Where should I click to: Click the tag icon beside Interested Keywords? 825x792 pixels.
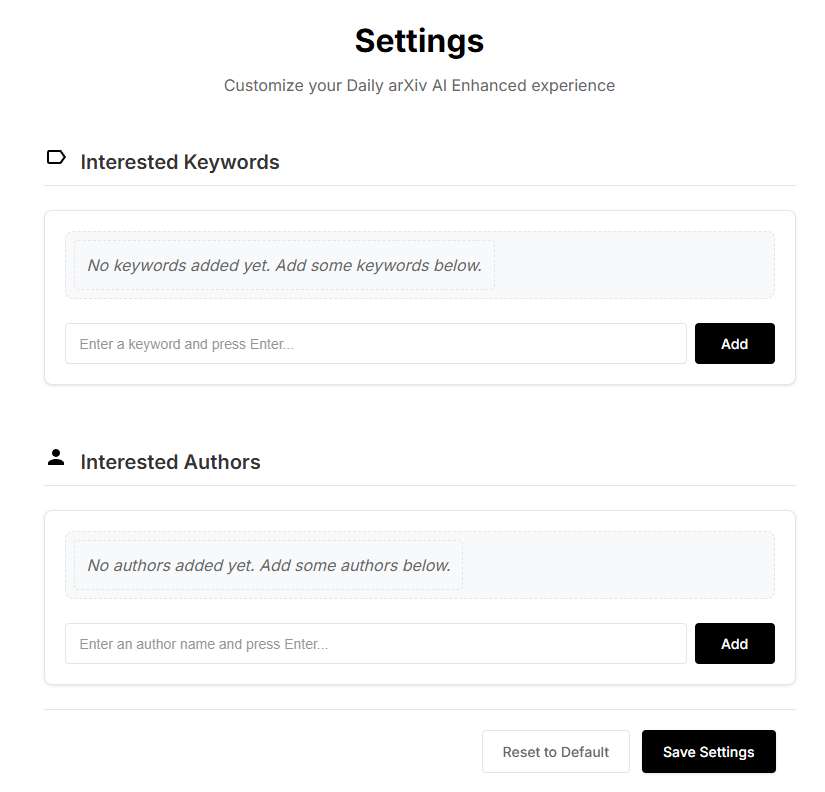pyautogui.click(x=56, y=157)
